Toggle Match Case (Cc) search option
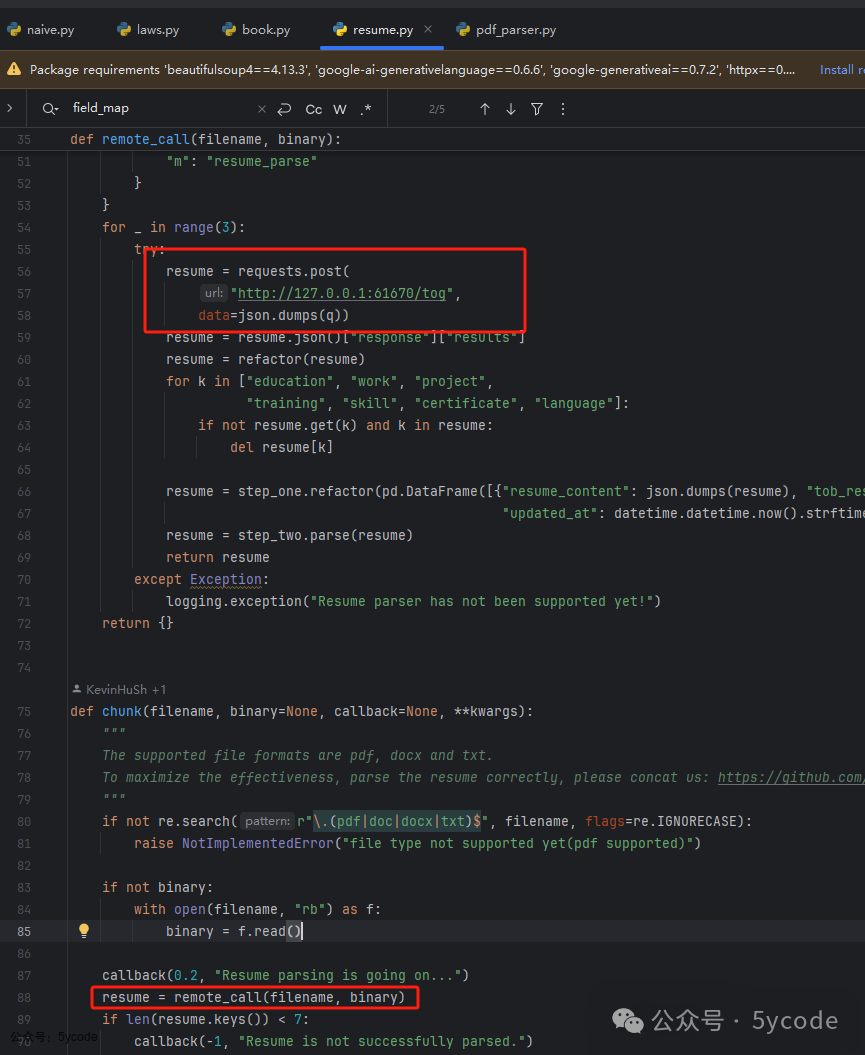The image size is (865, 1055). (313, 110)
